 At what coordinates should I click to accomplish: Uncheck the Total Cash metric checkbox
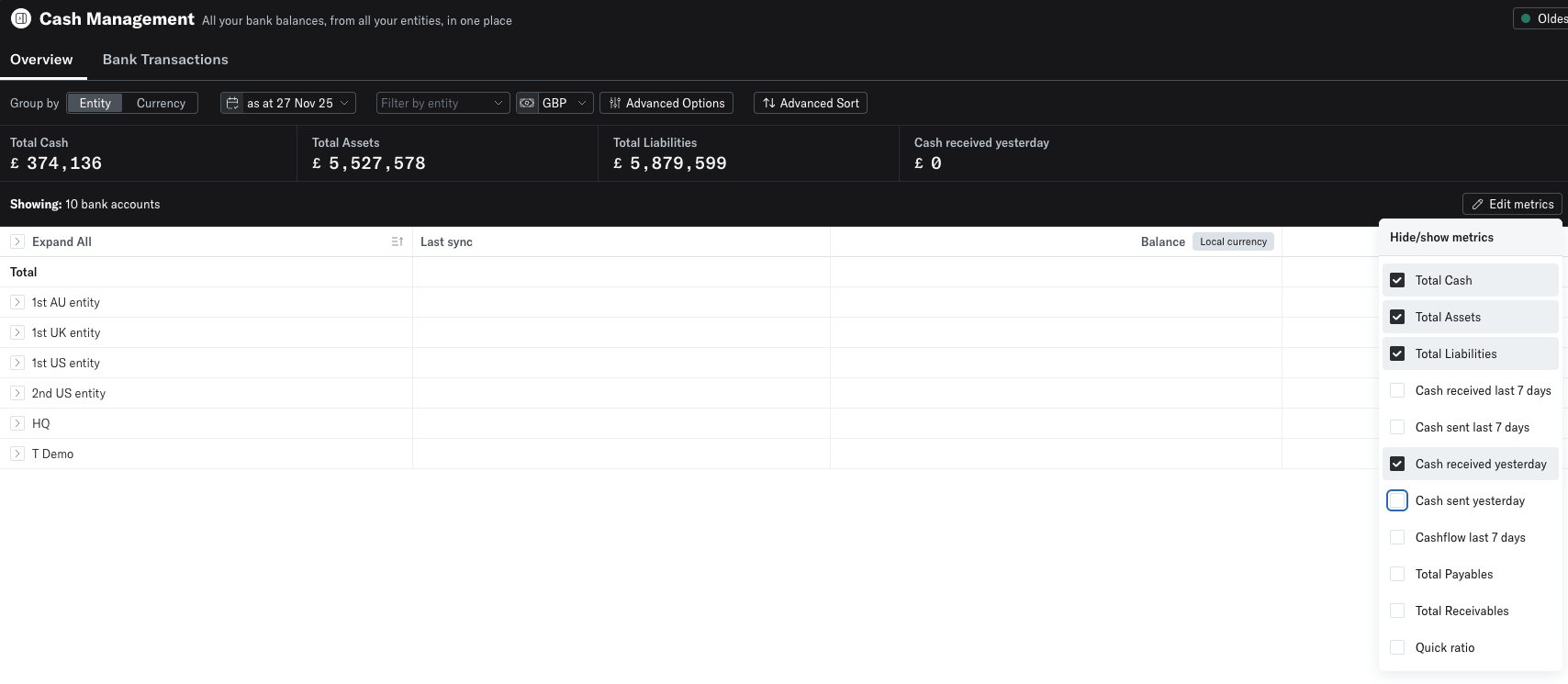(1397, 280)
